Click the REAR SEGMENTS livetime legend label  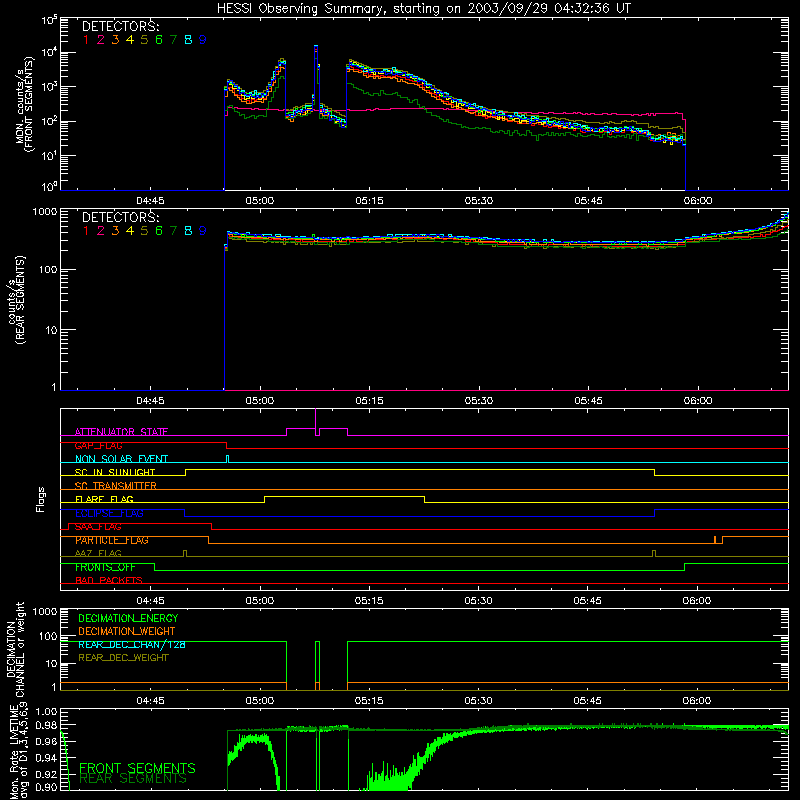133,779
